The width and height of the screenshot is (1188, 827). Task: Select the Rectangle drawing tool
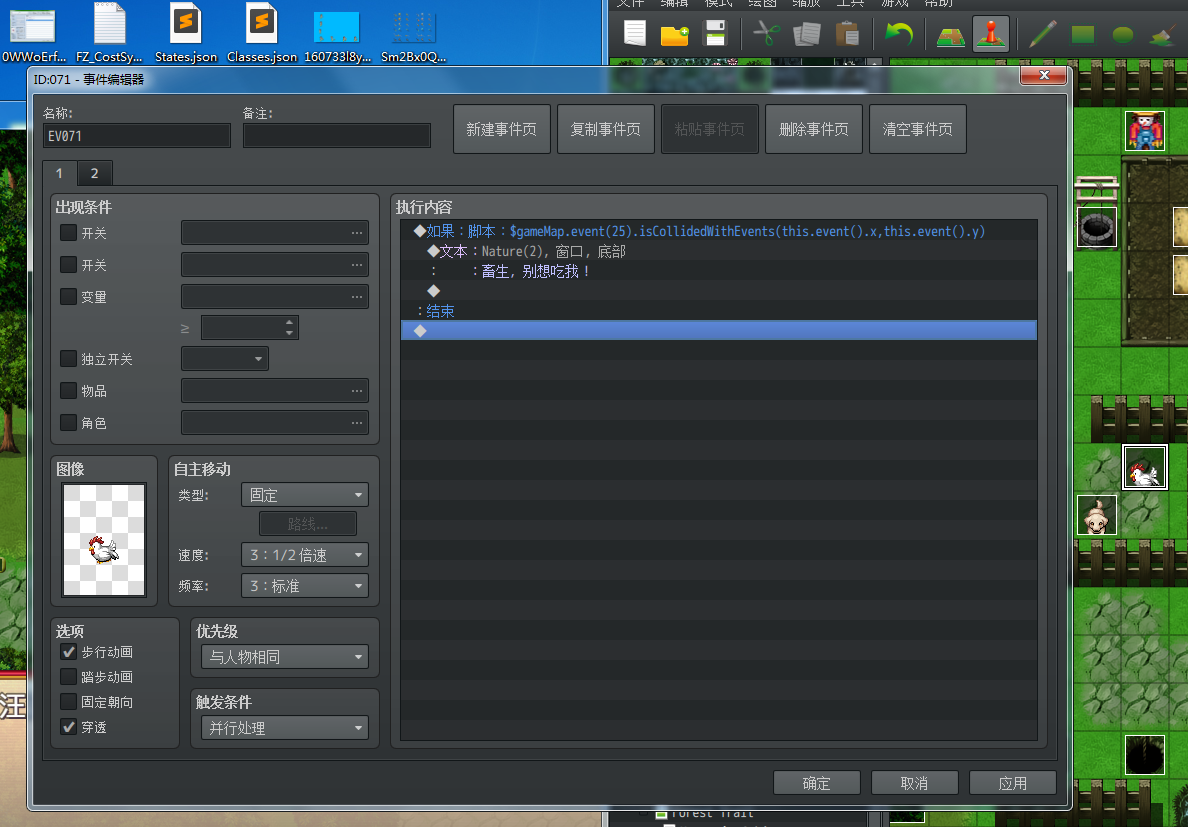[x=1083, y=34]
